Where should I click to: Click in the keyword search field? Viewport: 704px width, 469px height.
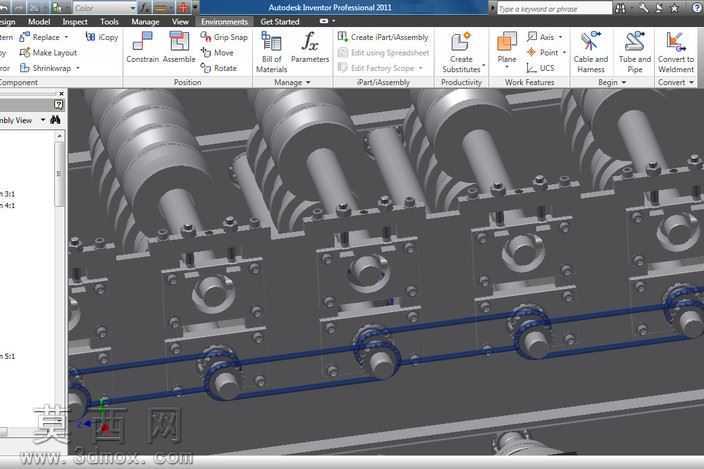tap(554, 9)
